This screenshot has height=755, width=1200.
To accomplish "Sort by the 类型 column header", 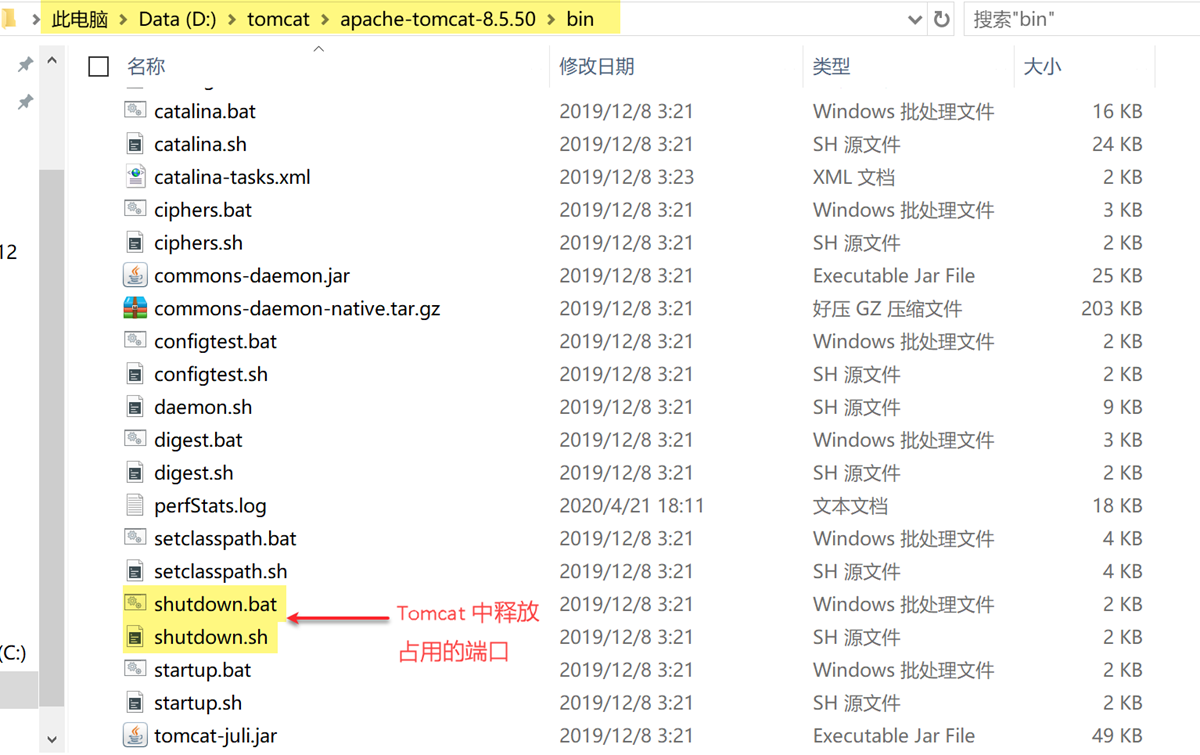I will coord(832,67).
